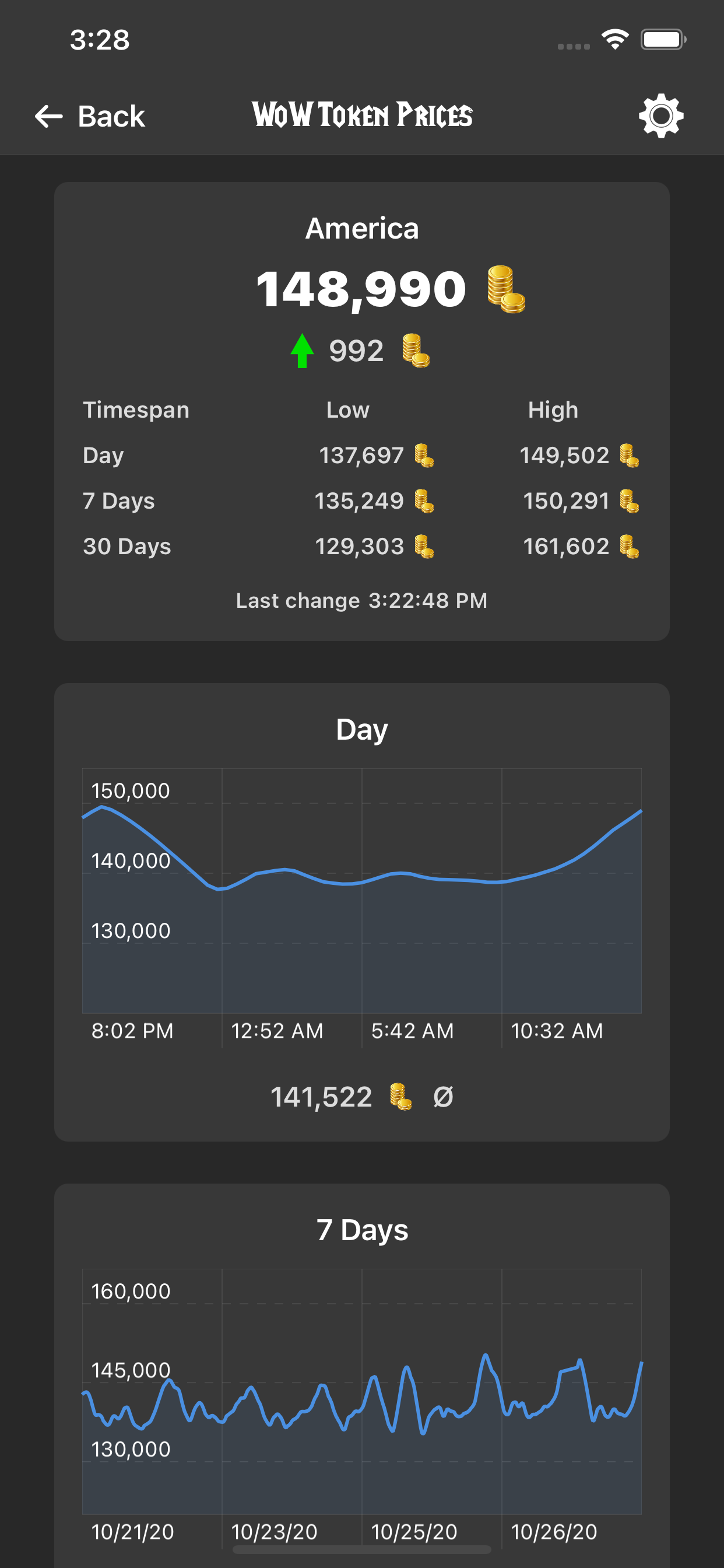This screenshot has height=1568, width=724.
Task: Tap 130,000 axis label on Day chart
Action: point(131,930)
